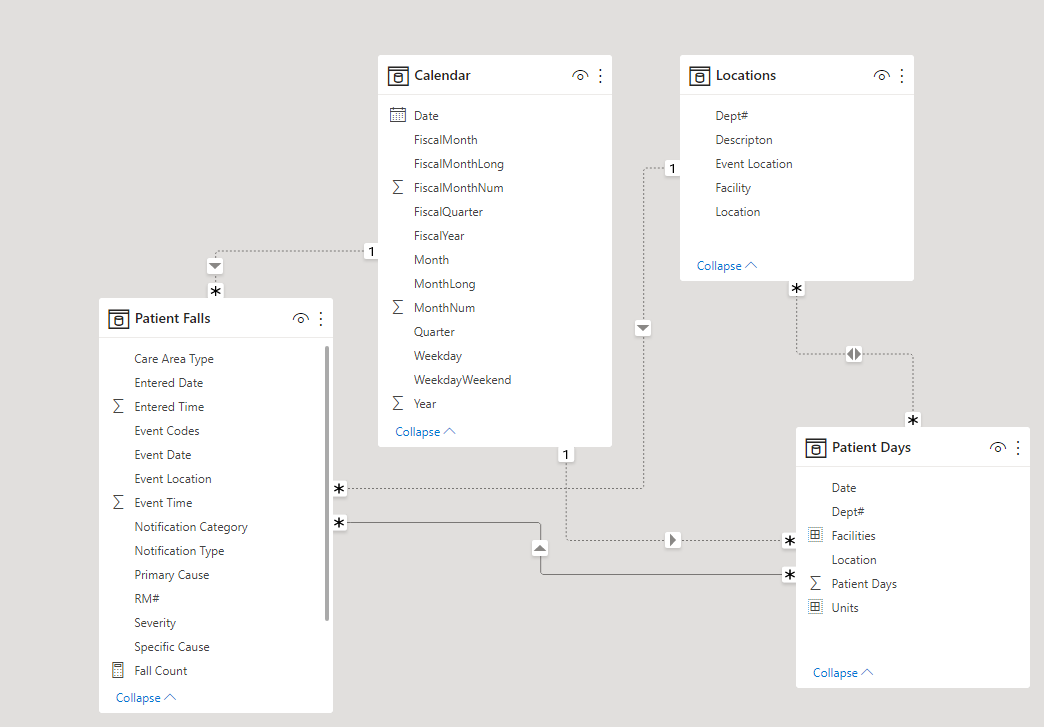The width and height of the screenshot is (1044, 727).
Task: Click sigma icon next to Event Time
Action: click(x=118, y=502)
